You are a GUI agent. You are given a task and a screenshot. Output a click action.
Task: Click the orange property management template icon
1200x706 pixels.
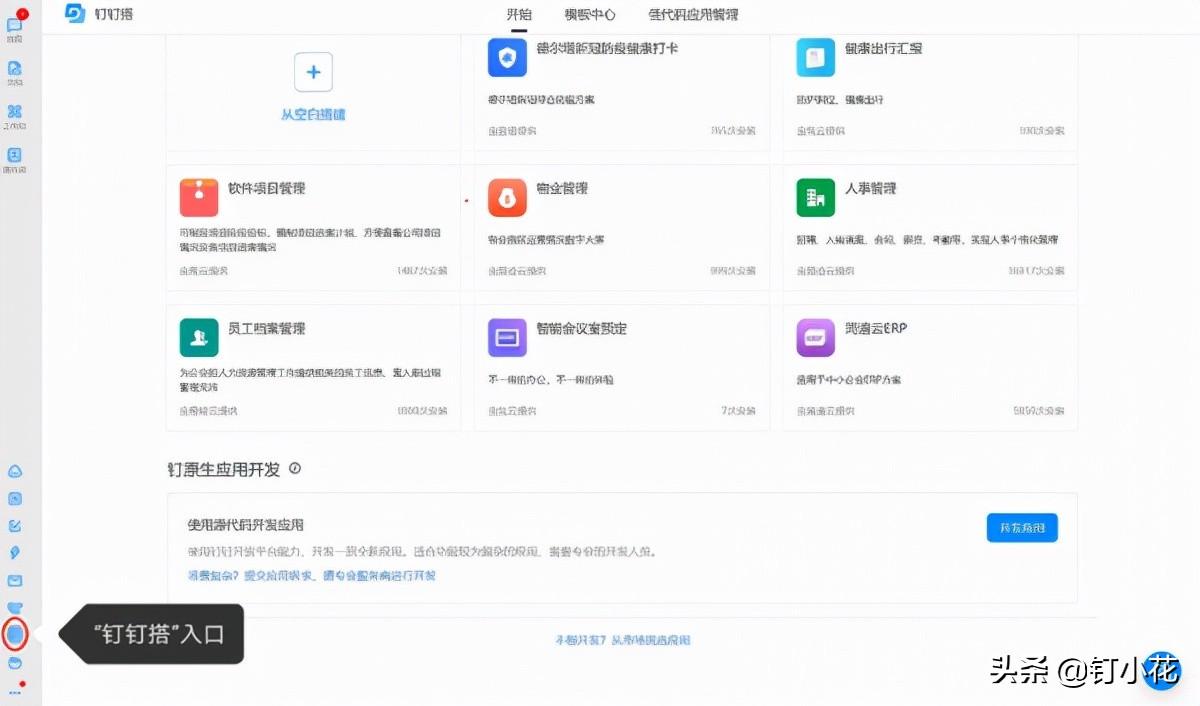507,198
